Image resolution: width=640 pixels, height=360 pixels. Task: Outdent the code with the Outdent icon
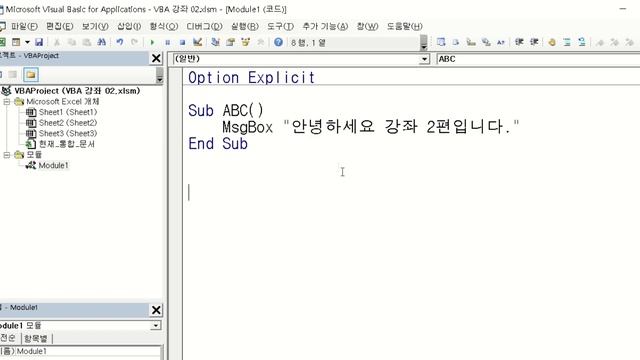(534, 42)
